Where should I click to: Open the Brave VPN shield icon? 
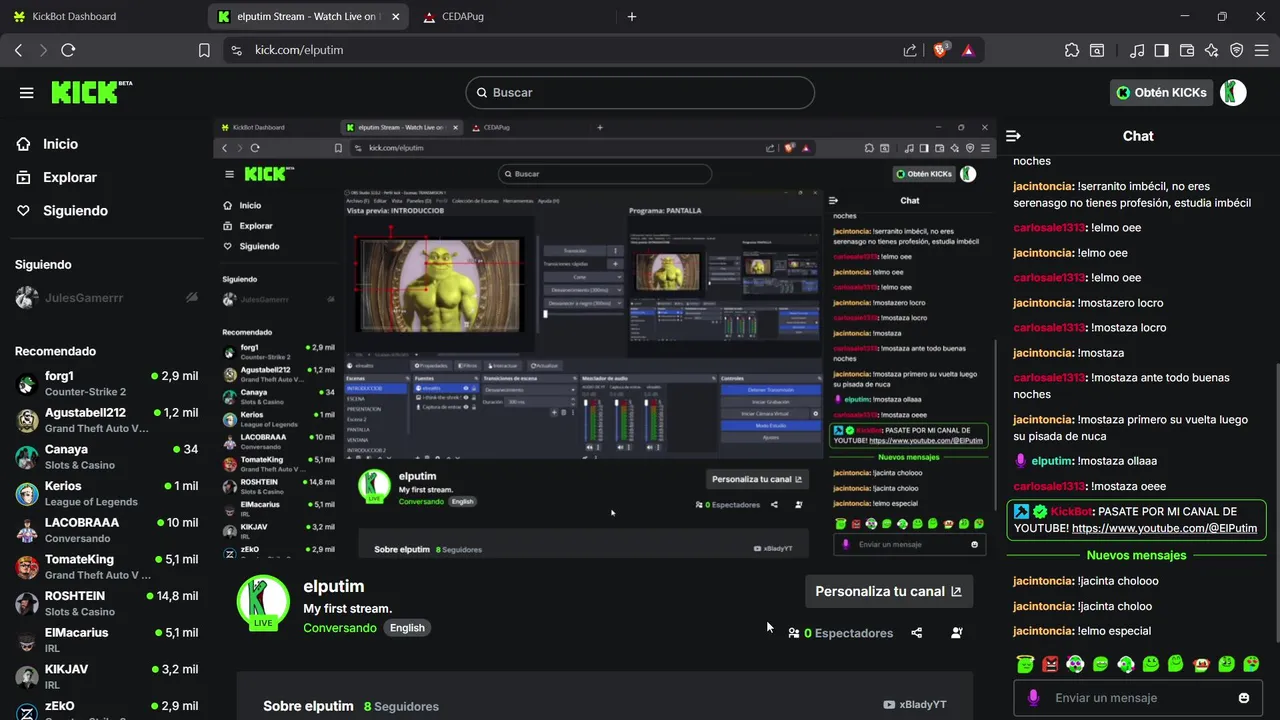pyautogui.click(x=1236, y=50)
